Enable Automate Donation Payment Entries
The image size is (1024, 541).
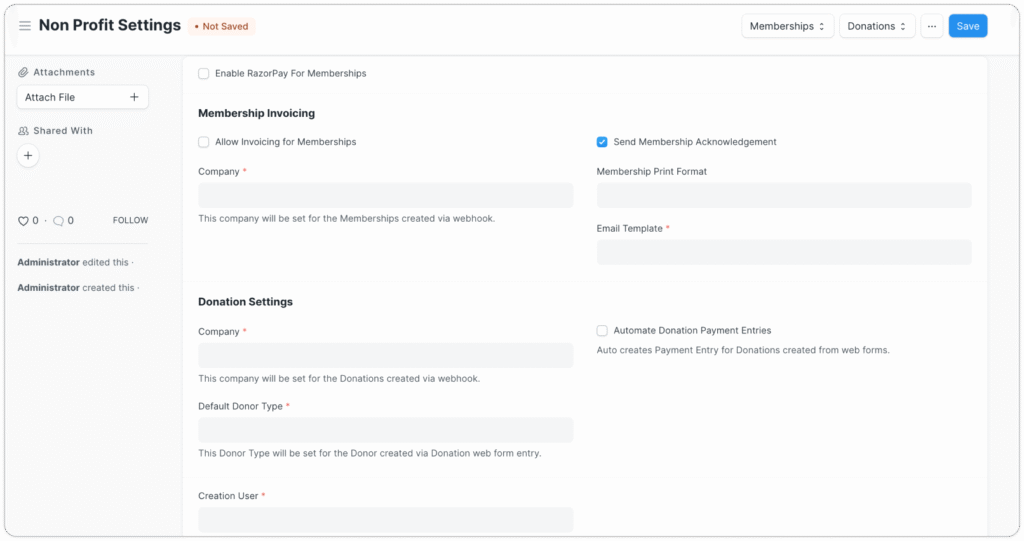coord(602,330)
